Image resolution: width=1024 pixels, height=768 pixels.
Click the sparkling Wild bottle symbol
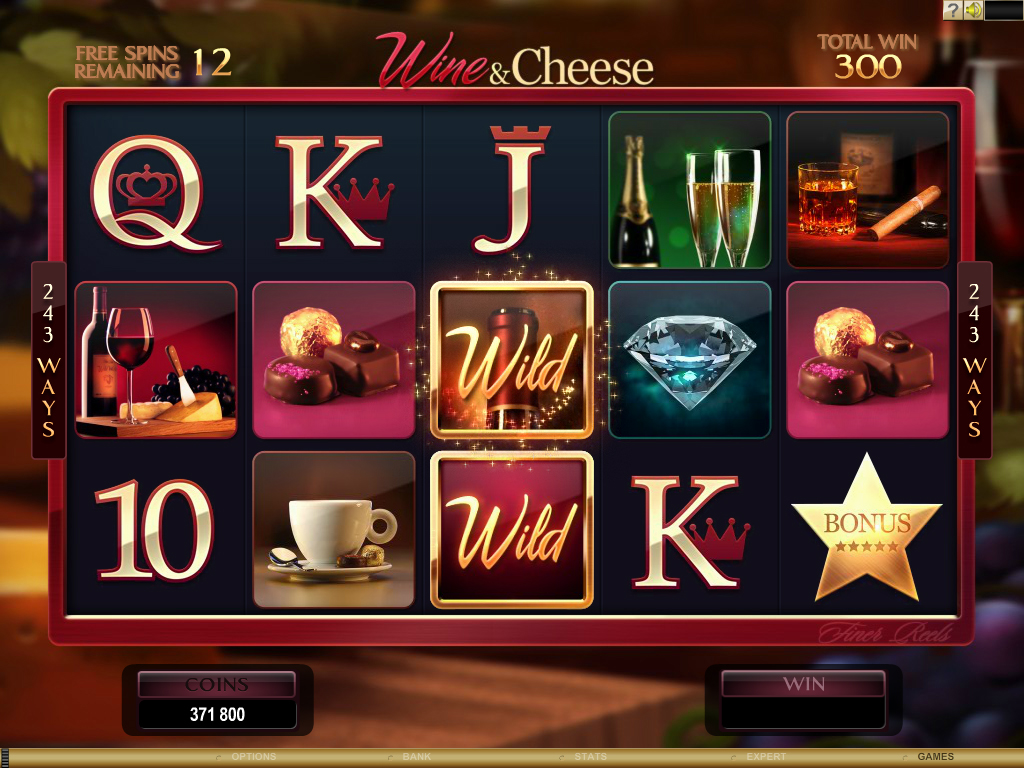512,360
